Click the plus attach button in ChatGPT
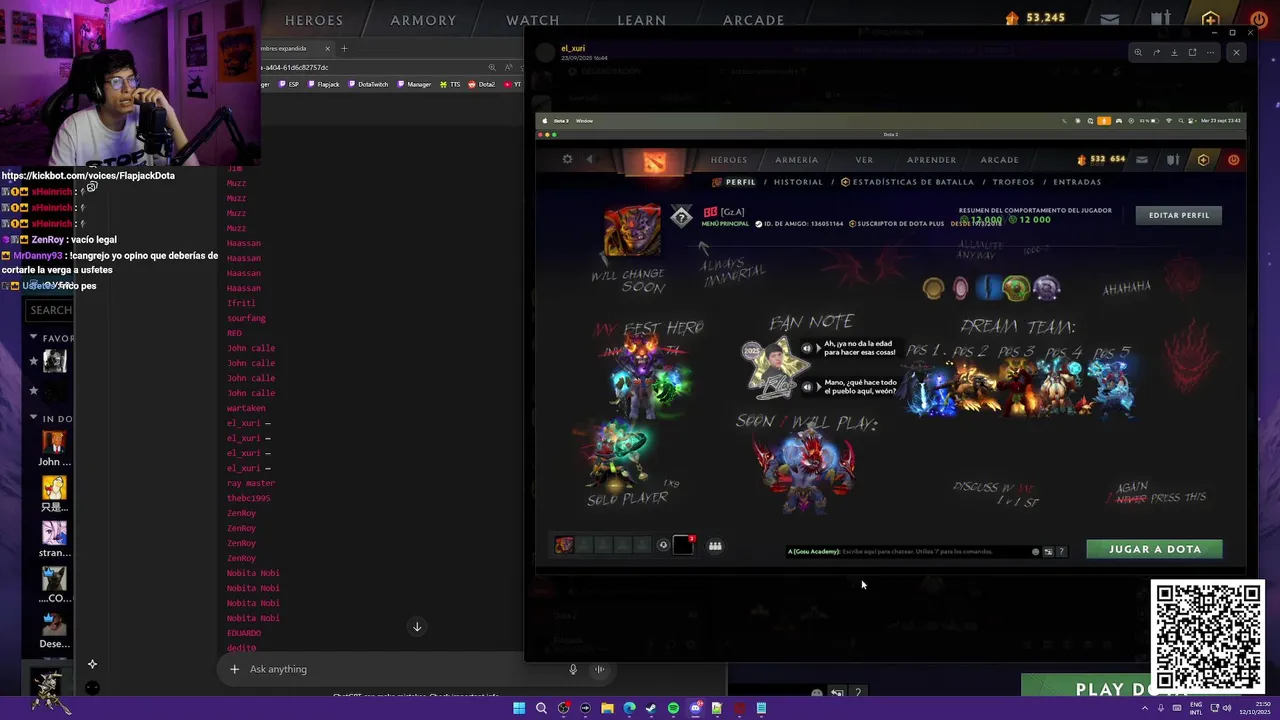1280x720 pixels. click(234, 669)
